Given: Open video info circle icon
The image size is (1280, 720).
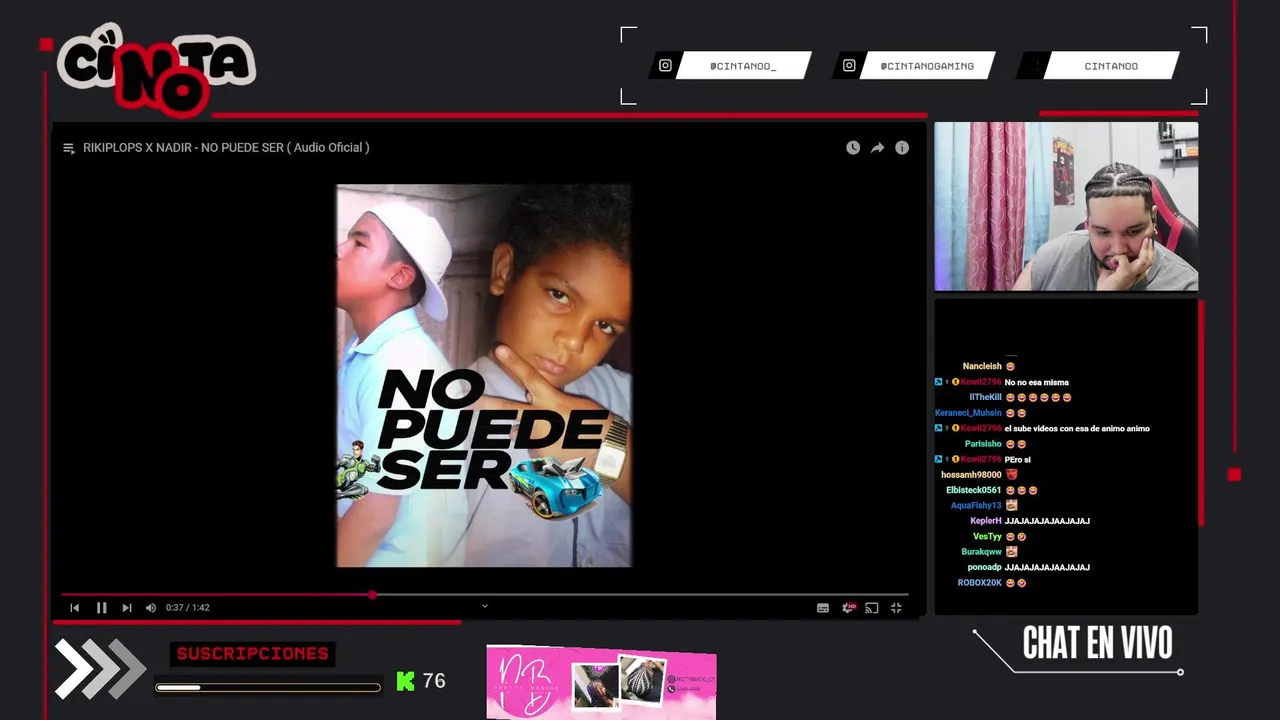Looking at the screenshot, I should 902,148.
